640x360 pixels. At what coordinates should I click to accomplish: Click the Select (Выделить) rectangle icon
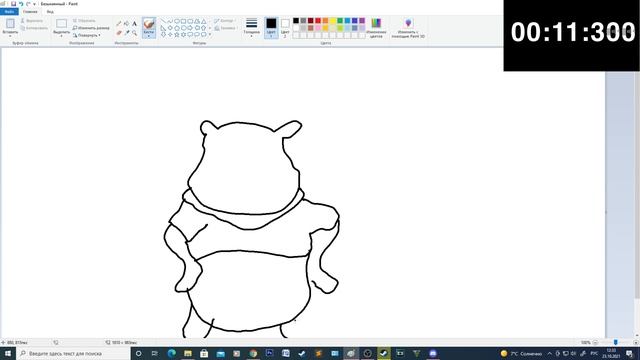click(62, 24)
